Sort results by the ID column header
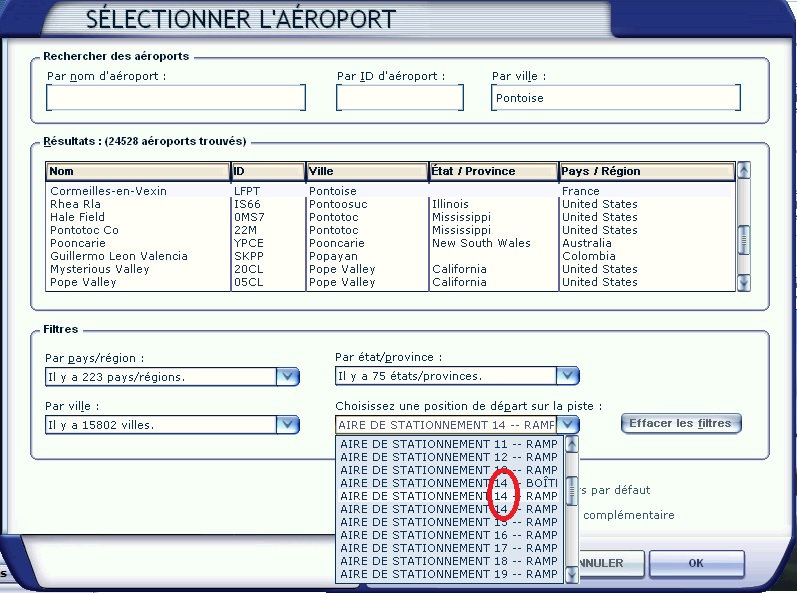797x593 pixels. point(268,171)
